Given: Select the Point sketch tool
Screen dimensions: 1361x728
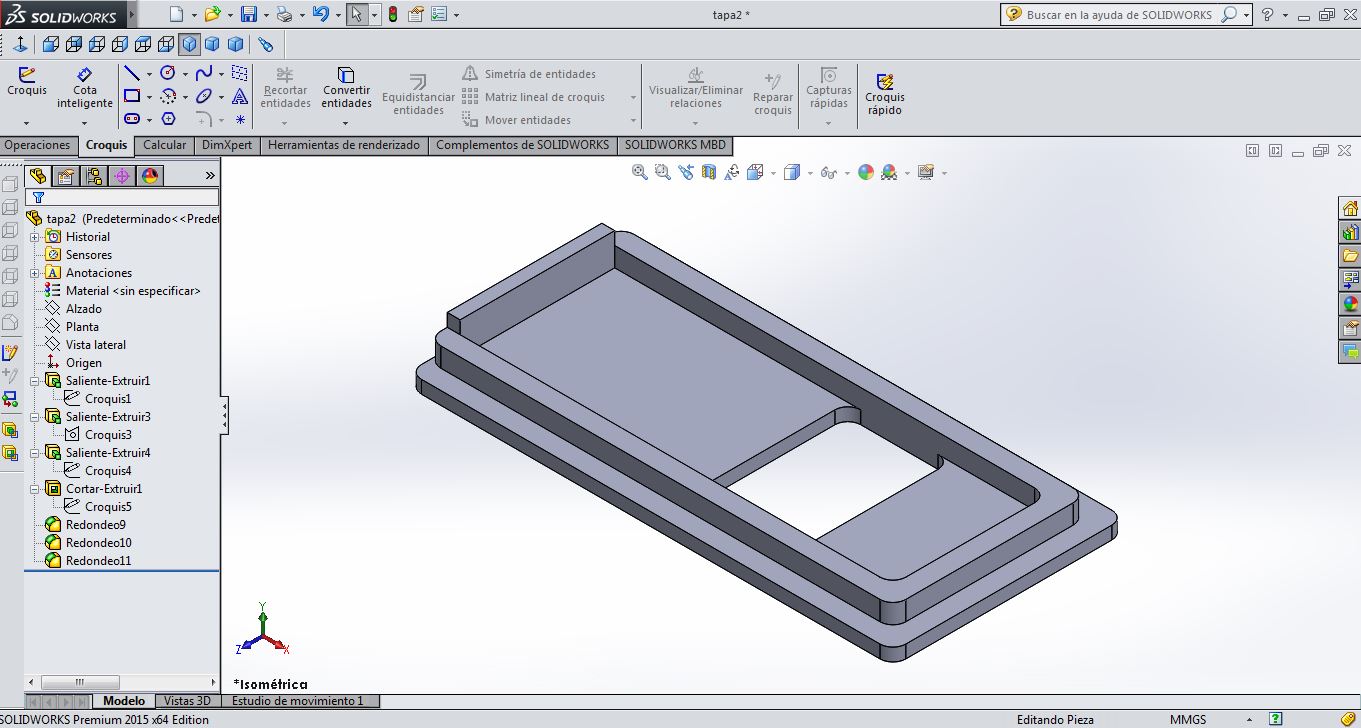Looking at the screenshot, I should (240, 119).
